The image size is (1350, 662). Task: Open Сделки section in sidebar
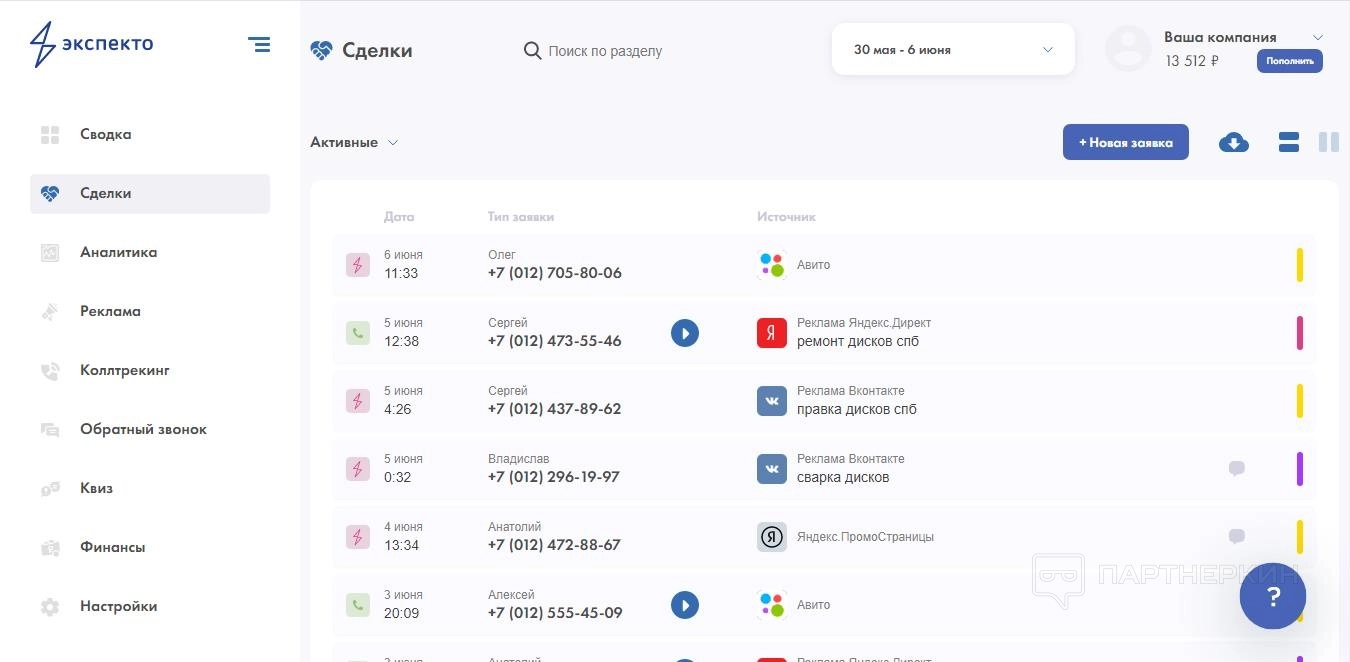click(150, 194)
